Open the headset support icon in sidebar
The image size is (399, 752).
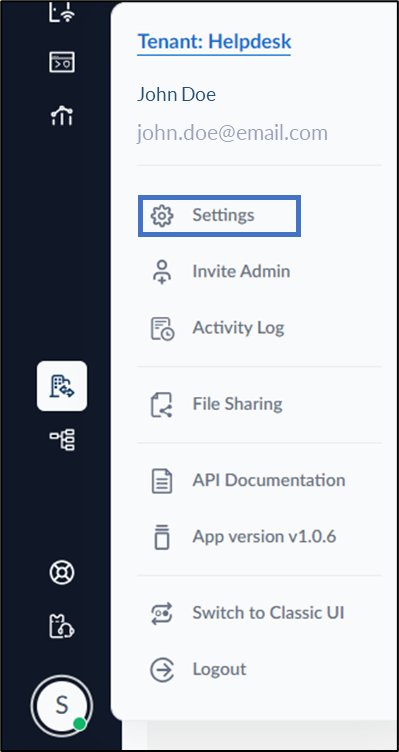pos(62,627)
